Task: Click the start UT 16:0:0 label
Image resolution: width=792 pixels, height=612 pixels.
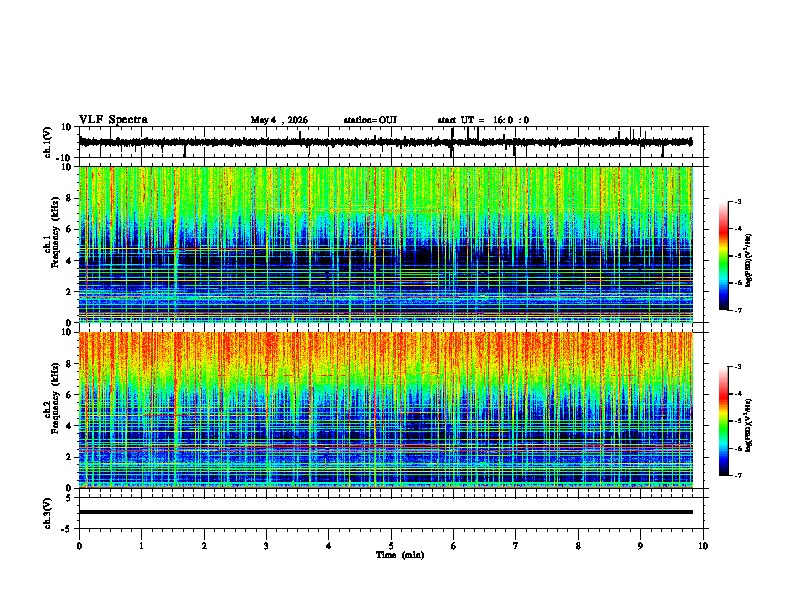Action: pos(483,120)
